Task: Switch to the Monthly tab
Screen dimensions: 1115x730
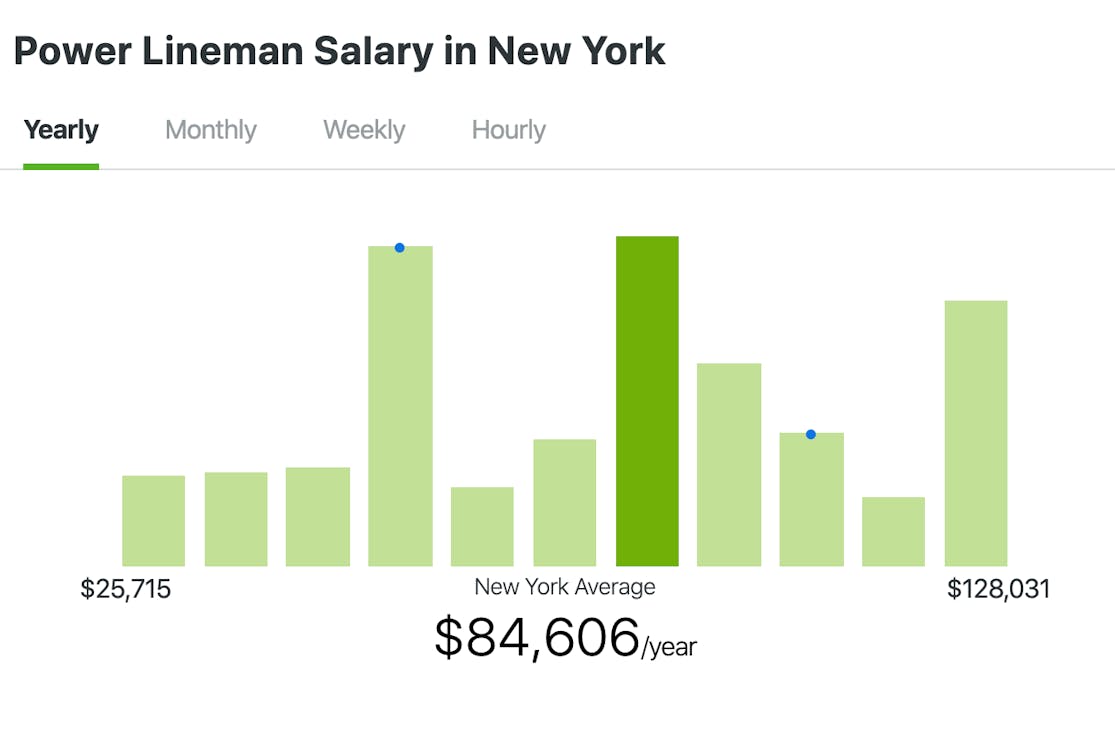Action: point(210,131)
